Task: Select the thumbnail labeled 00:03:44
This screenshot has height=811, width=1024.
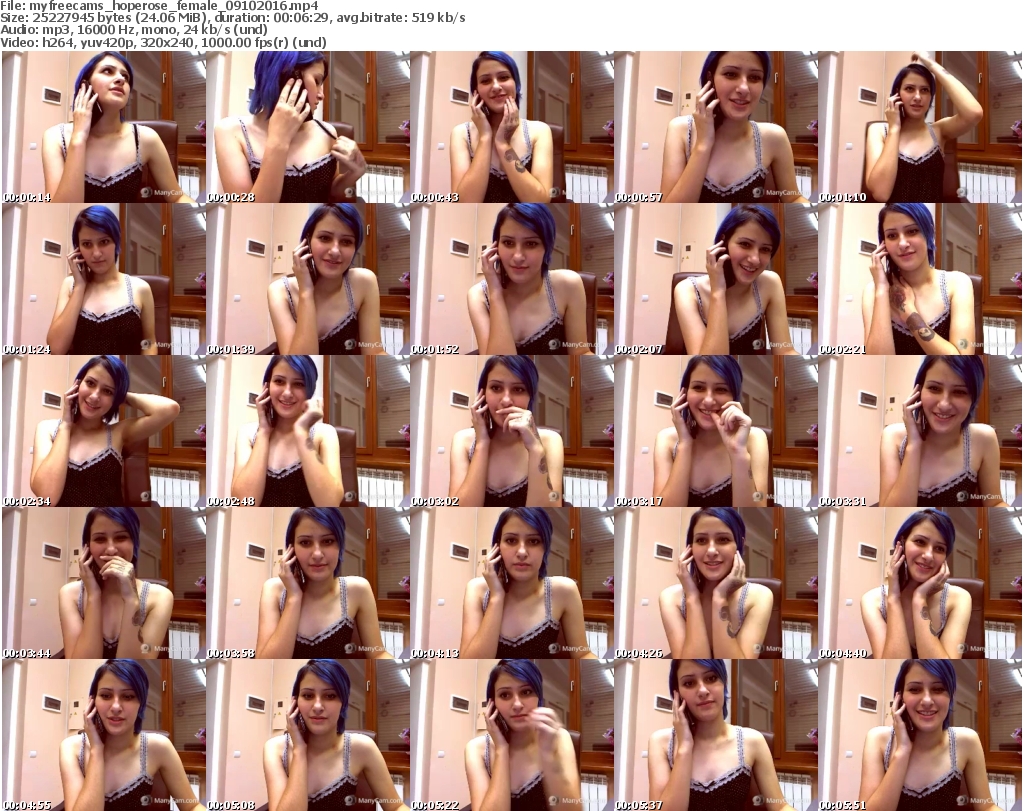Action: tap(103, 583)
